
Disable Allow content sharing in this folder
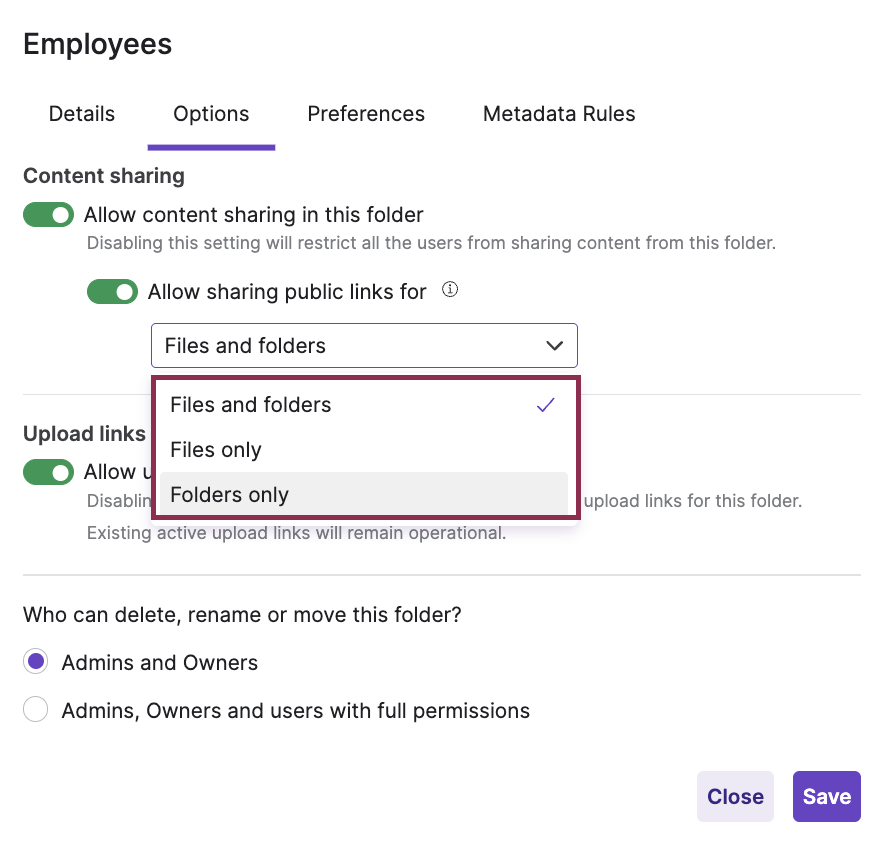pyautogui.click(x=49, y=215)
